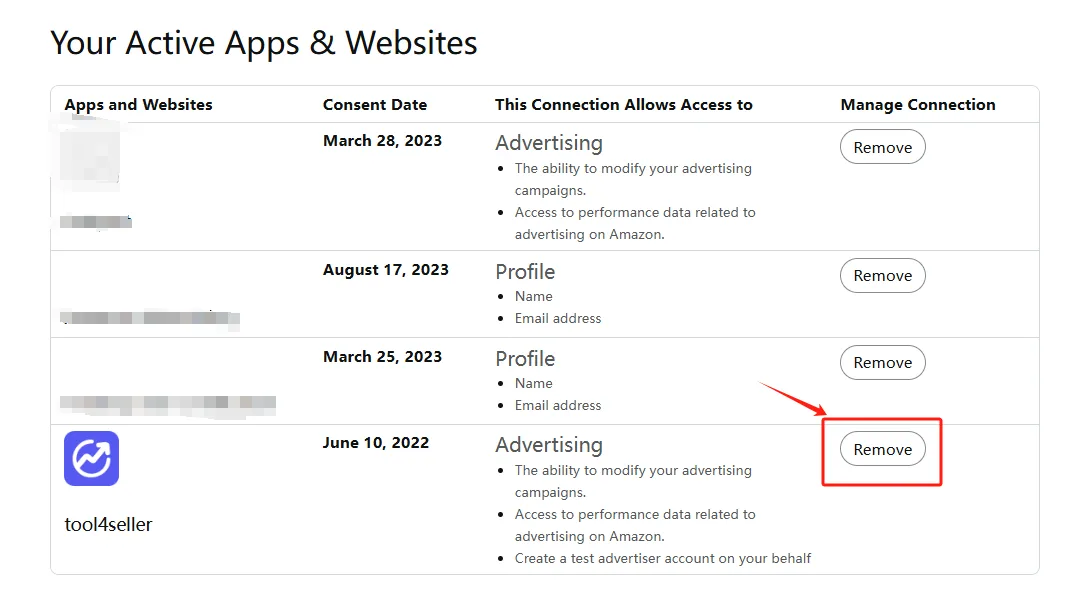Click the Apps and Websites column header

coord(138,105)
